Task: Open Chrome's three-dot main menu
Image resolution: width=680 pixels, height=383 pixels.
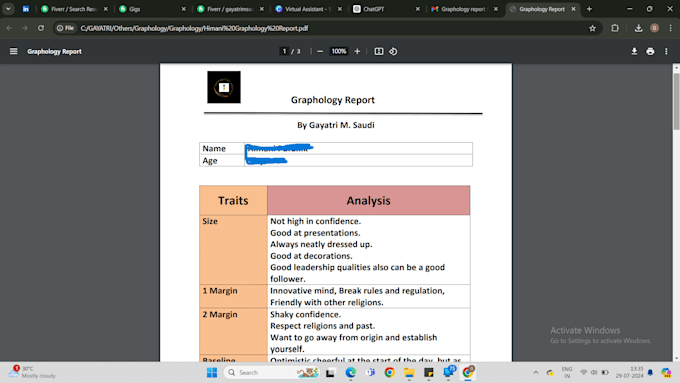Action: [670, 28]
